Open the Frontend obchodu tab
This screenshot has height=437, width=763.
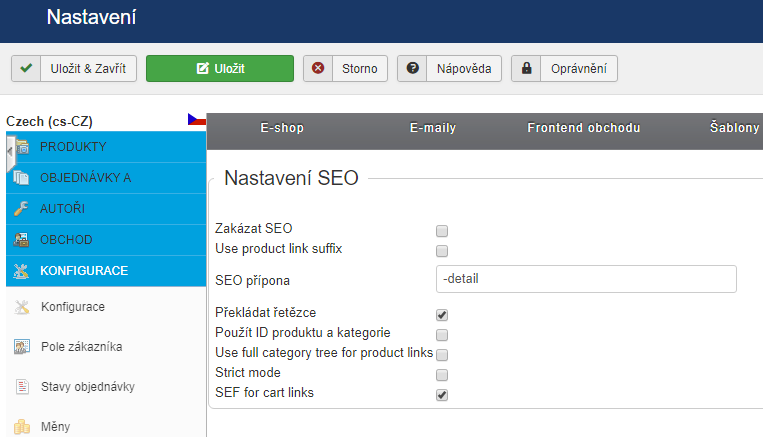tap(583, 127)
